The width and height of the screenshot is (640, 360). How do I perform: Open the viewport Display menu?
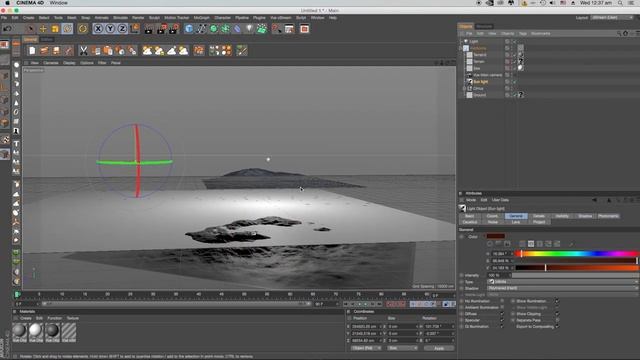pos(69,63)
